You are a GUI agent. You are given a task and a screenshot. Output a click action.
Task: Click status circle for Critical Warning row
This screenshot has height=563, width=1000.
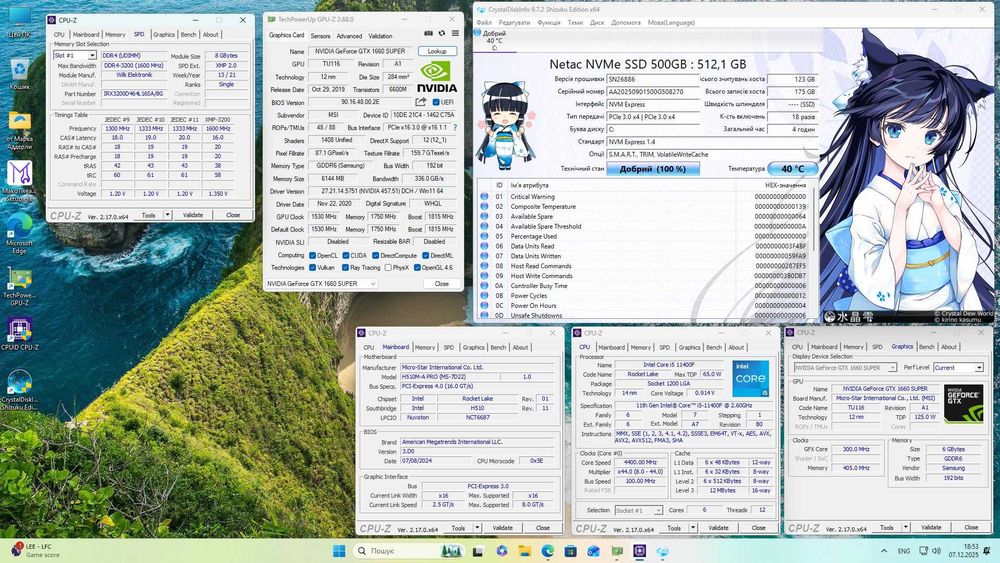pos(485,197)
